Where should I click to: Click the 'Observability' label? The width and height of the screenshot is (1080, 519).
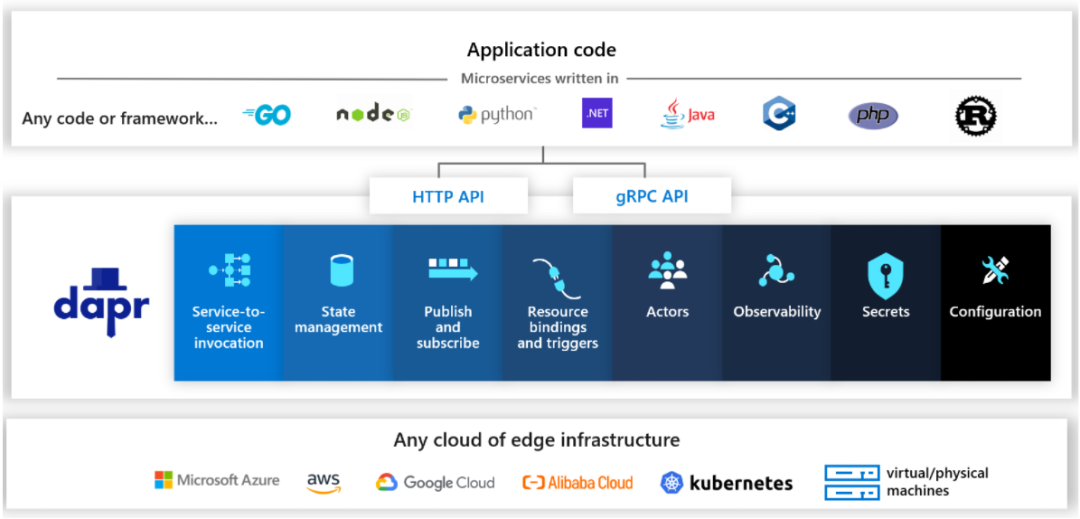coord(777,312)
